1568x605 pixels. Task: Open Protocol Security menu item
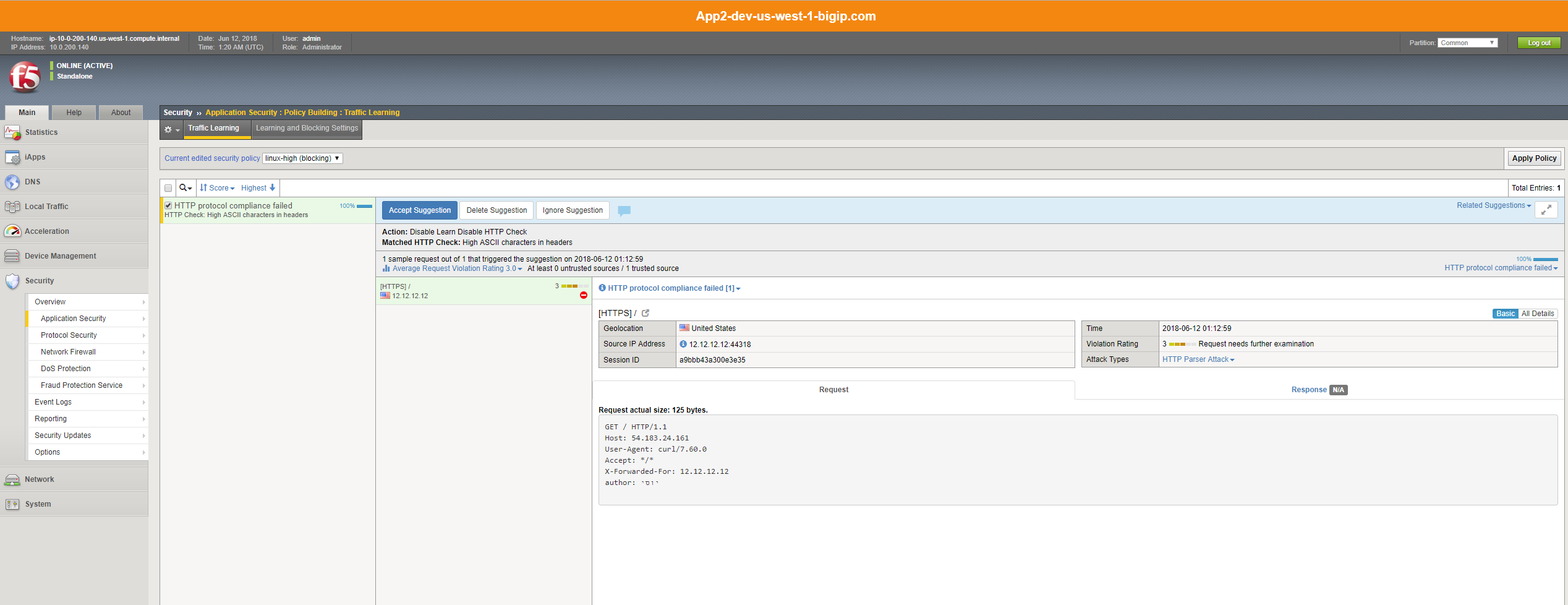(x=88, y=335)
